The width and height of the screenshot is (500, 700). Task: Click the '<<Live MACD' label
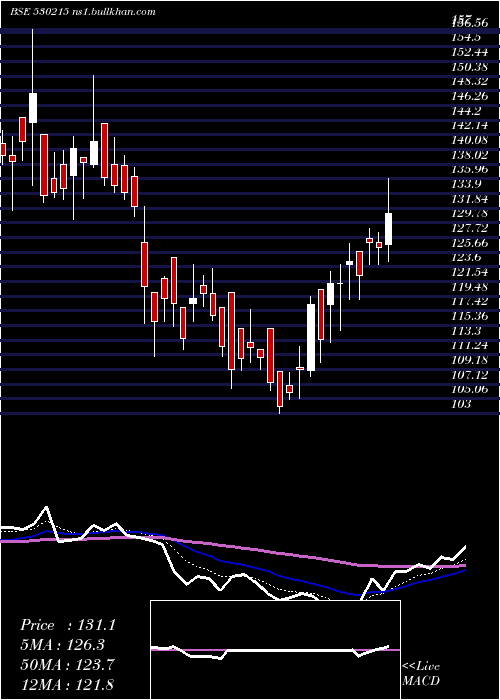pyautogui.click(x=421, y=674)
